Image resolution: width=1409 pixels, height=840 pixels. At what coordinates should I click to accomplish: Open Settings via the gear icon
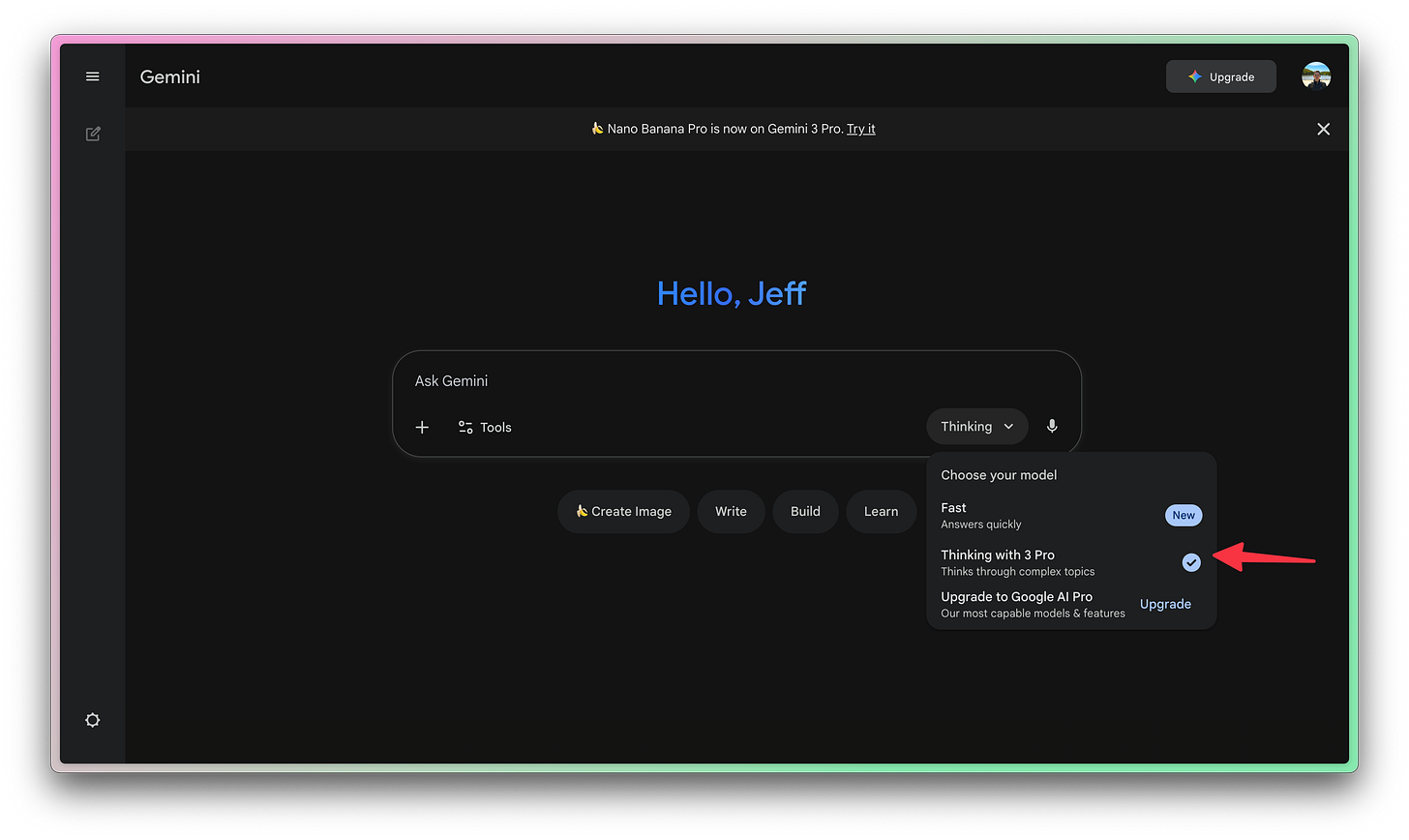click(92, 720)
